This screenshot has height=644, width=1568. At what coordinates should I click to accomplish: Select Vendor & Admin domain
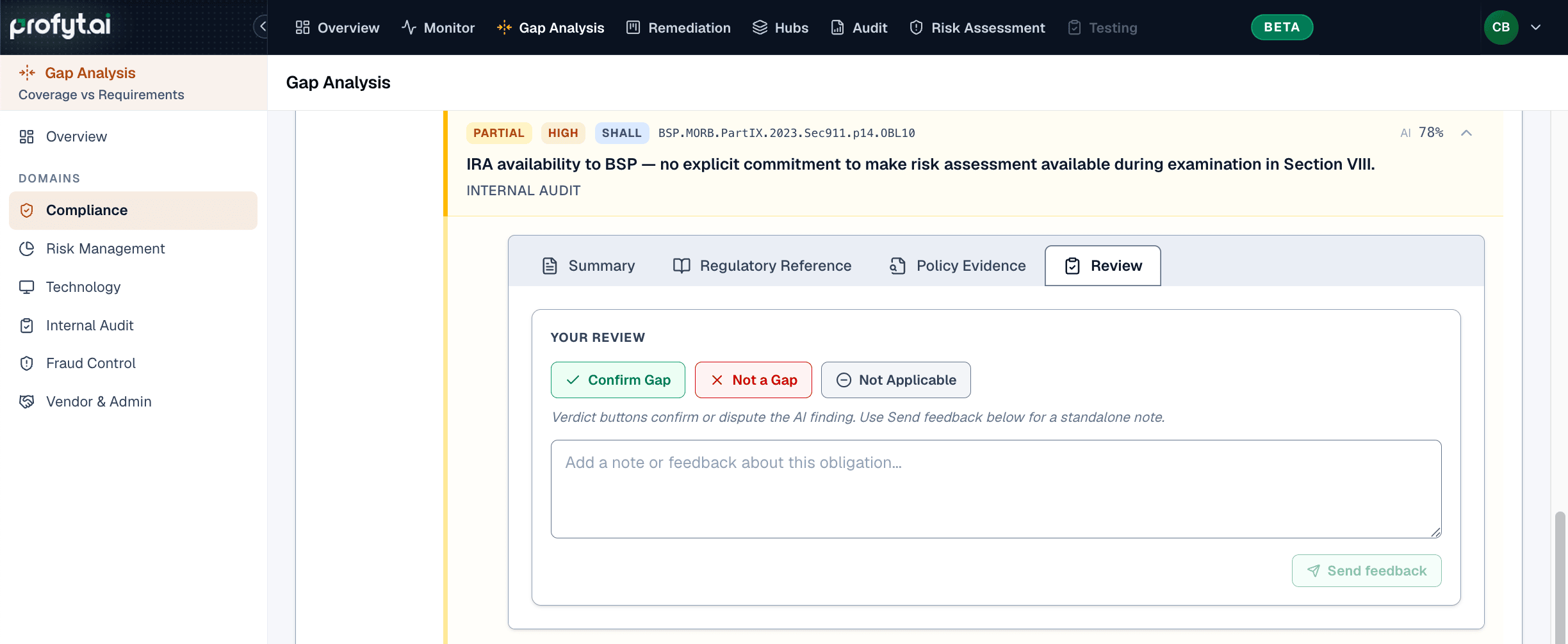(x=133, y=402)
